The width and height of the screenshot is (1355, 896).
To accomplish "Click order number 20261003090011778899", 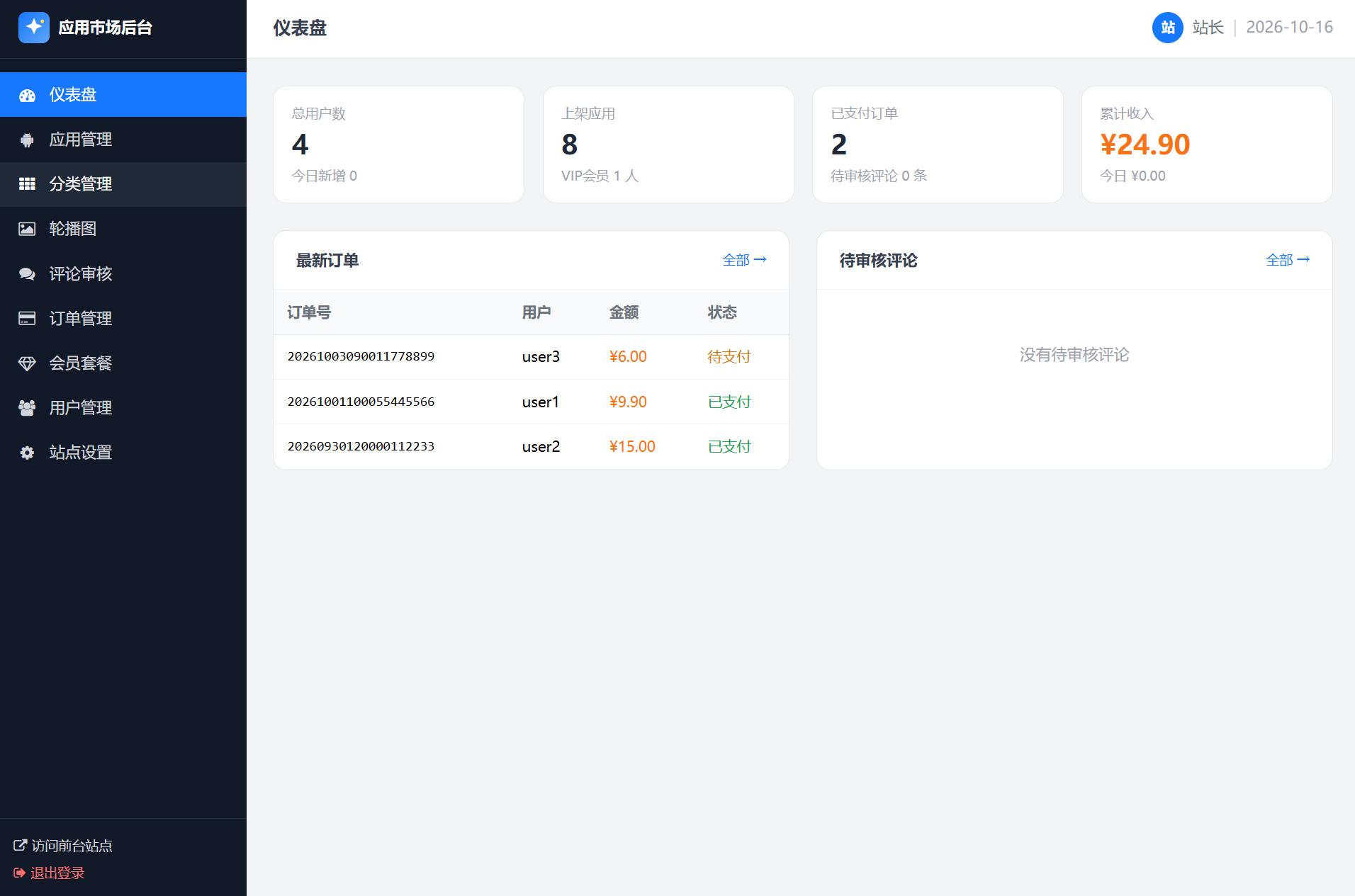I will click(361, 356).
